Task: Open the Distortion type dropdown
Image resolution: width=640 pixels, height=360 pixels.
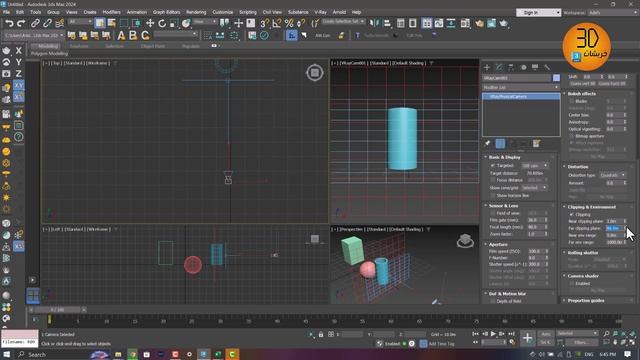Action: tap(612, 175)
